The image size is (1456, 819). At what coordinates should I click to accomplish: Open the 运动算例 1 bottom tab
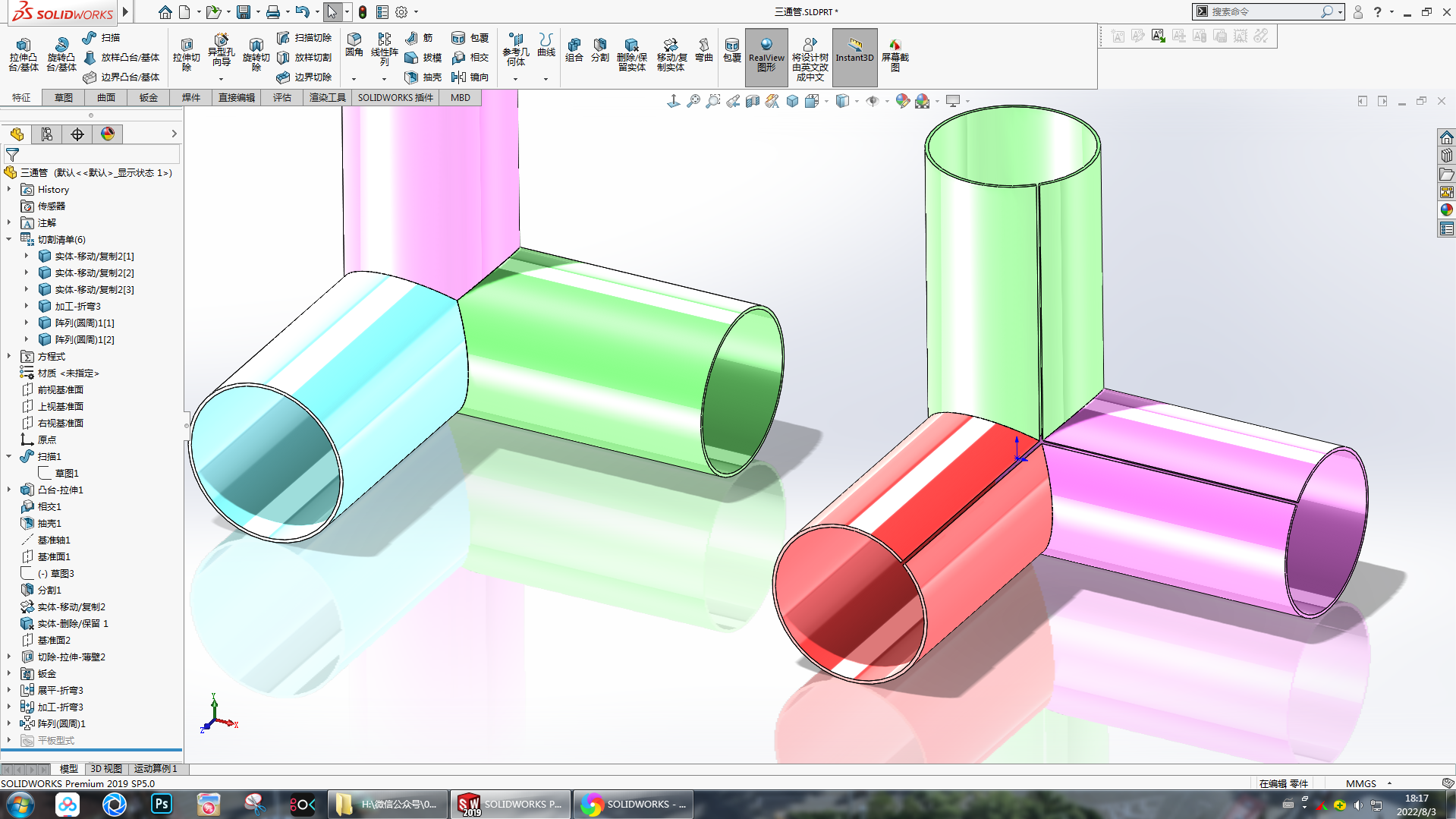pyautogui.click(x=156, y=768)
